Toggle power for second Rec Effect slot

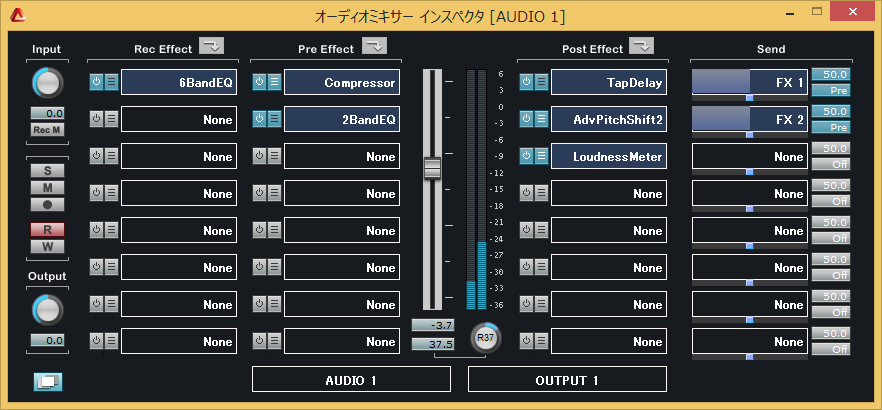(96, 119)
